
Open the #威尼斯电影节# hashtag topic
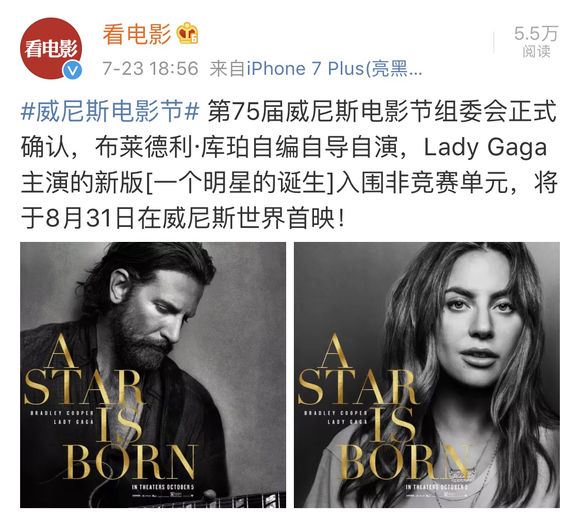pyautogui.click(x=110, y=111)
